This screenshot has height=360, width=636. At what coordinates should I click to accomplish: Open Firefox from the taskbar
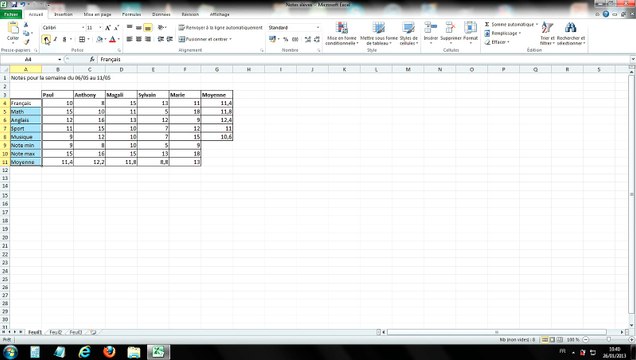click(x=109, y=352)
